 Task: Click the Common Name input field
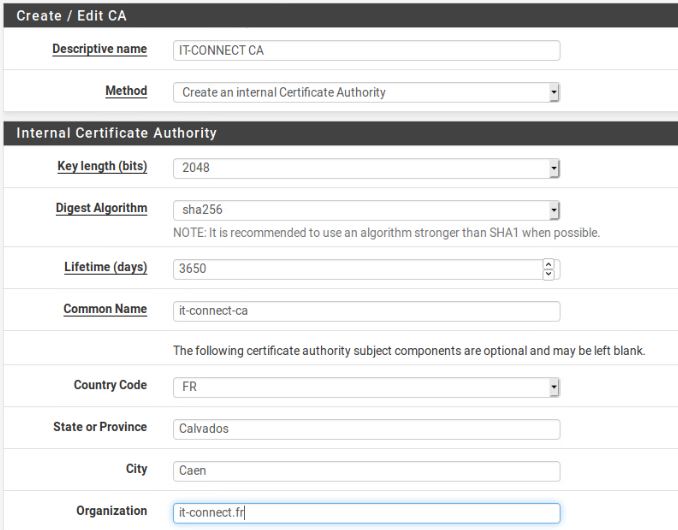366,311
